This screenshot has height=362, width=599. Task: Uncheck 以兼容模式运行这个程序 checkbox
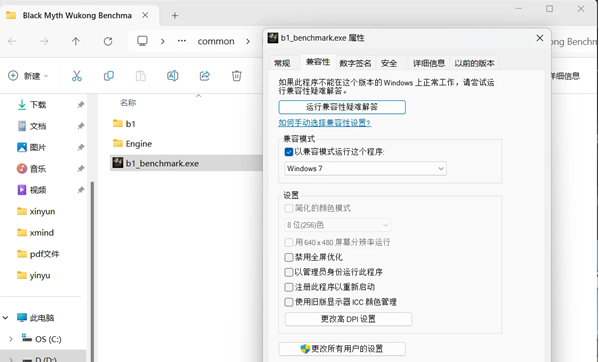tap(289, 152)
